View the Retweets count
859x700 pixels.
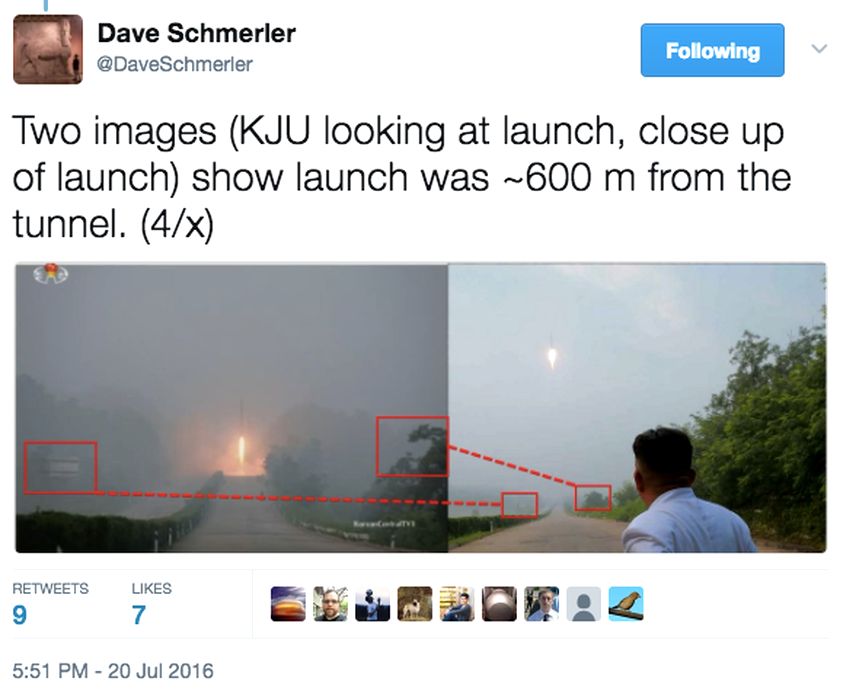(x=50, y=605)
